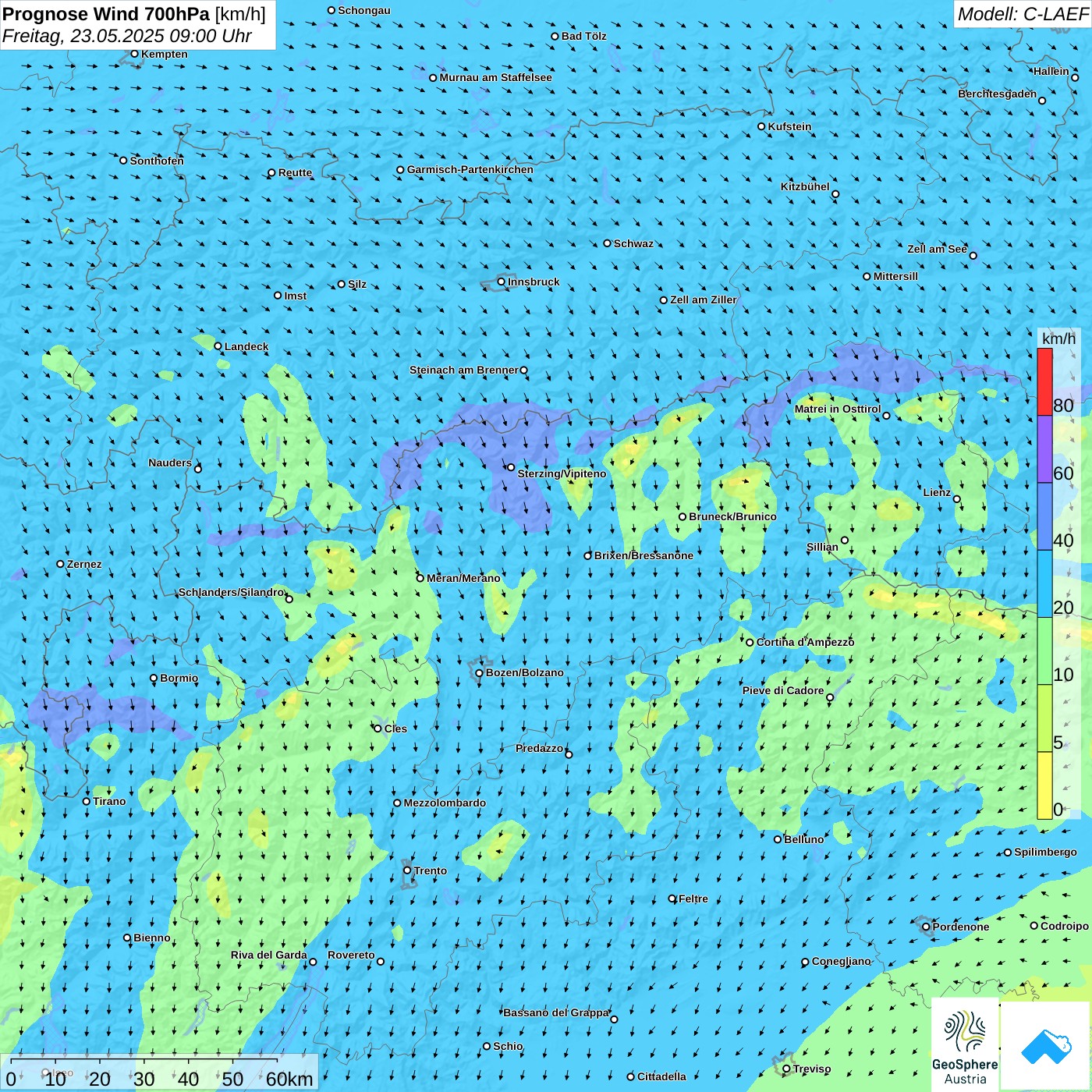Click the 'Schlanders/Silandro' label
Screen dimensions: 1092x1092
click(x=231, y=592)
